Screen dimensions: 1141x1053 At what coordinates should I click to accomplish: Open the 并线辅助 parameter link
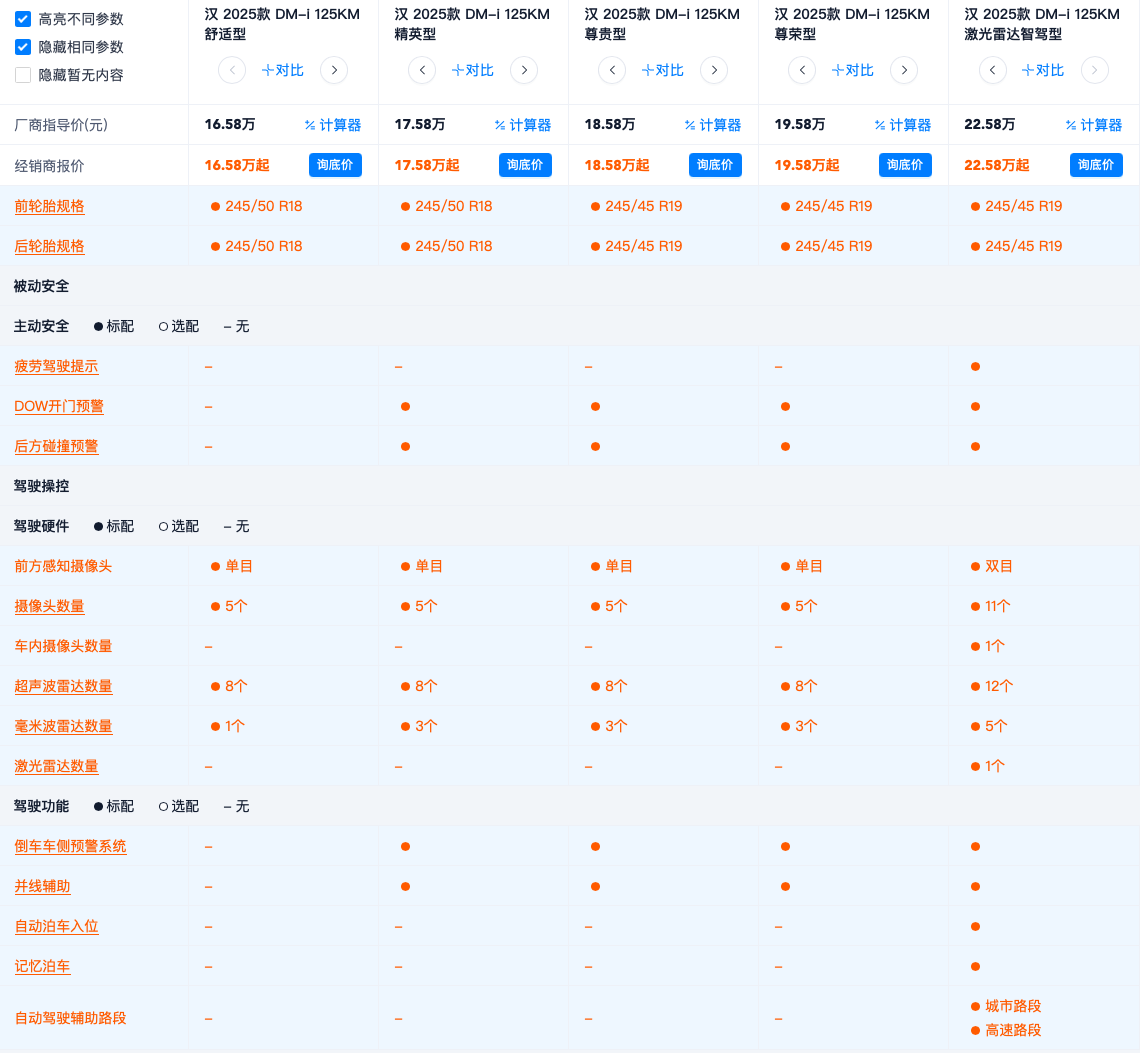[x=42, y=887]
